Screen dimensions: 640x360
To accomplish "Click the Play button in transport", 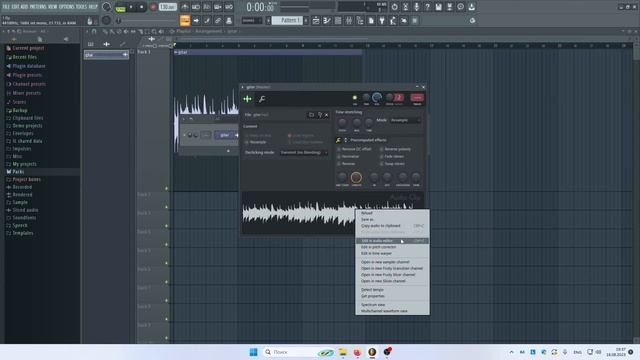I will coord(131,7).
